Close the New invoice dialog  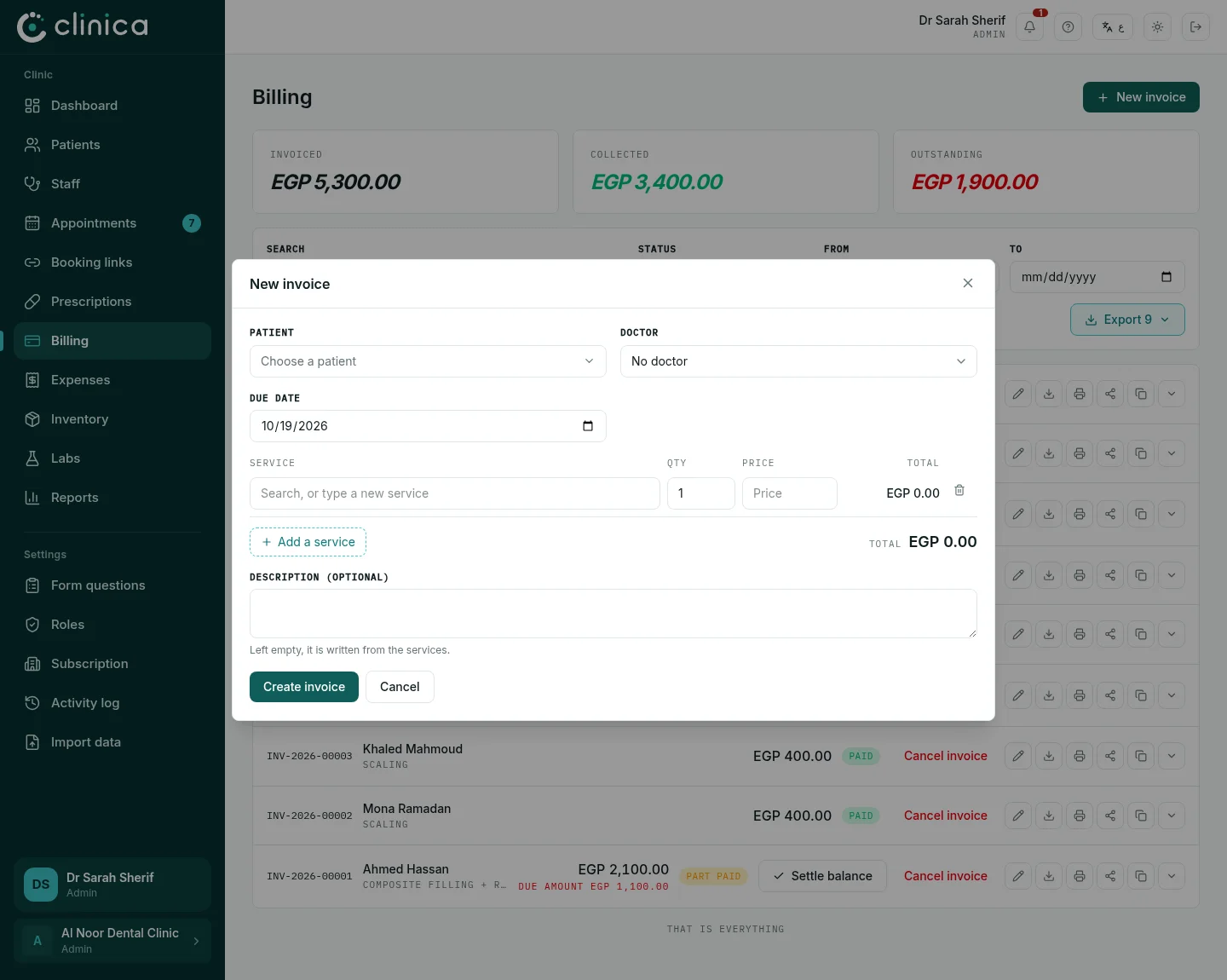click(x=968, y=283)
